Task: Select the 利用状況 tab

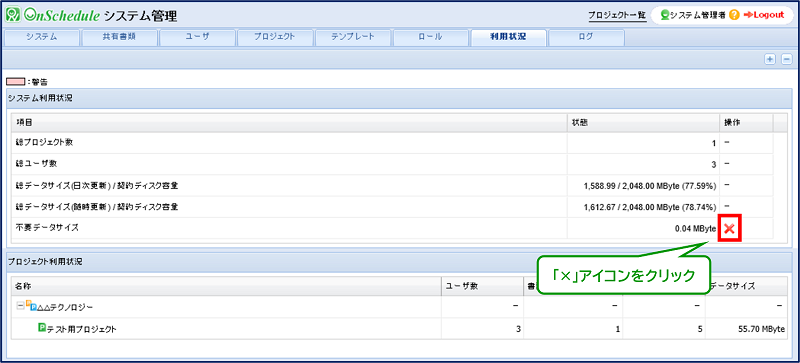Action: tap(508, 37)
